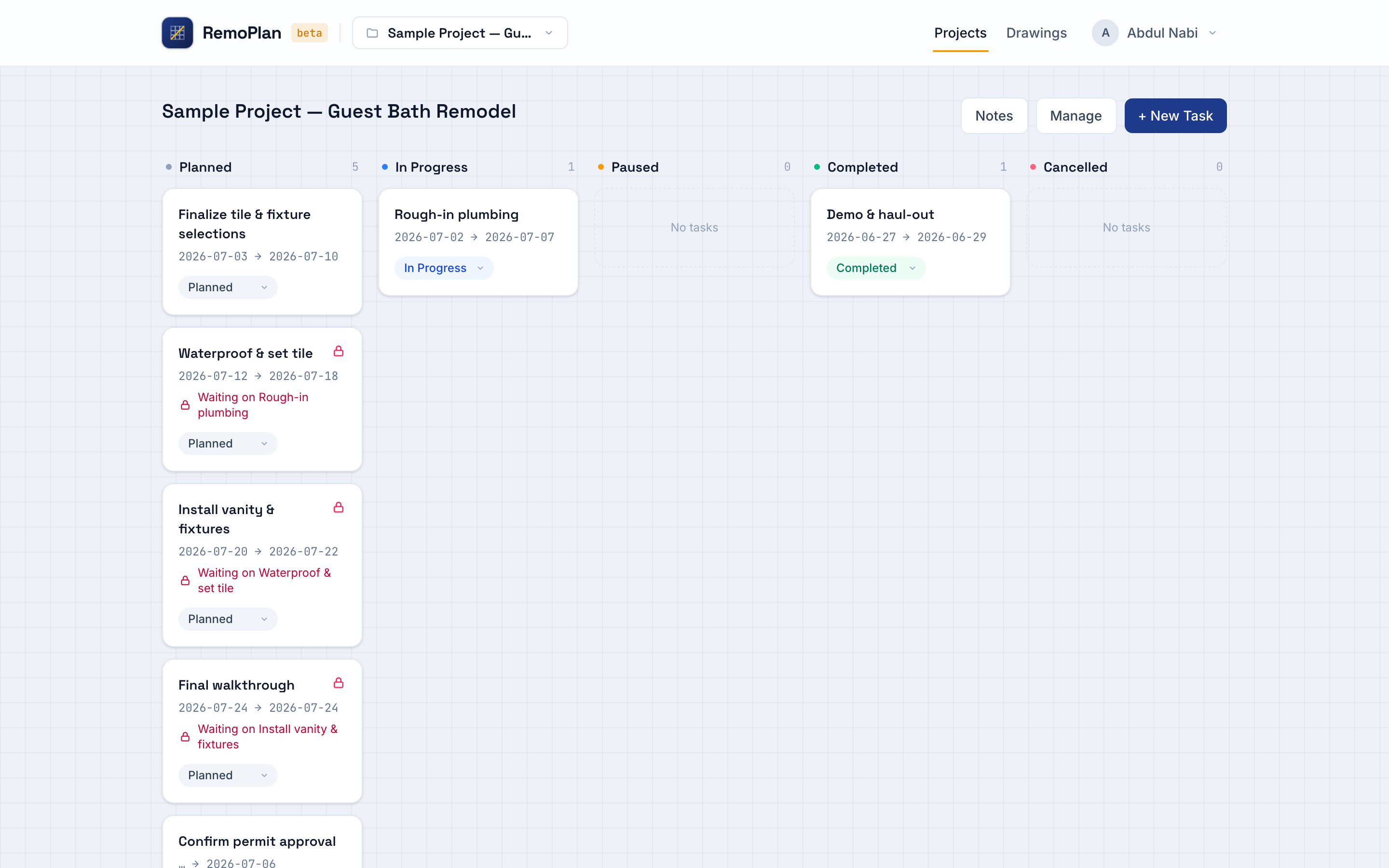Open Planned status dropdown on Waterproof & set tile

click(228, 444)
